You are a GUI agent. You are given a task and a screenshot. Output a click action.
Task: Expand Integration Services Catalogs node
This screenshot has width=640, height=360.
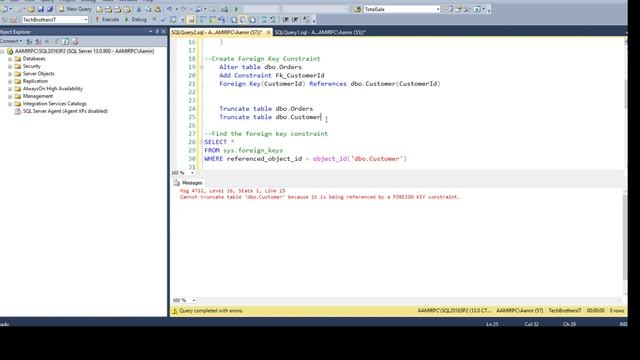click(x=10, y=104)
